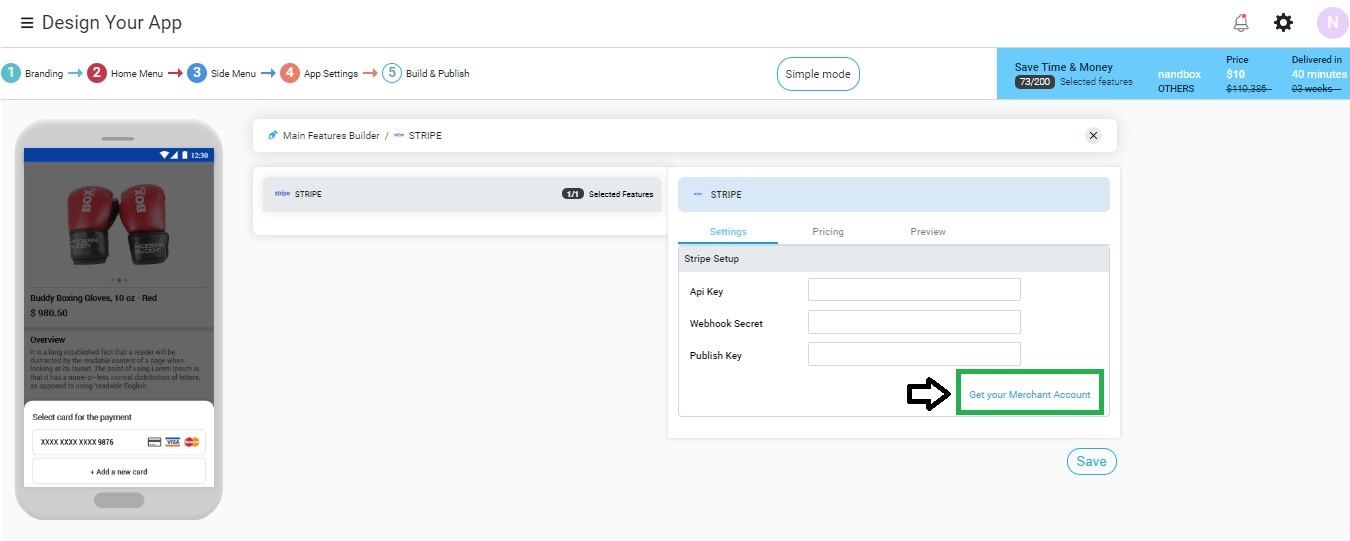Go to step 2 Home Menu
The image size is (1350, 541).
pyautogui.click(x=125, y=73)
